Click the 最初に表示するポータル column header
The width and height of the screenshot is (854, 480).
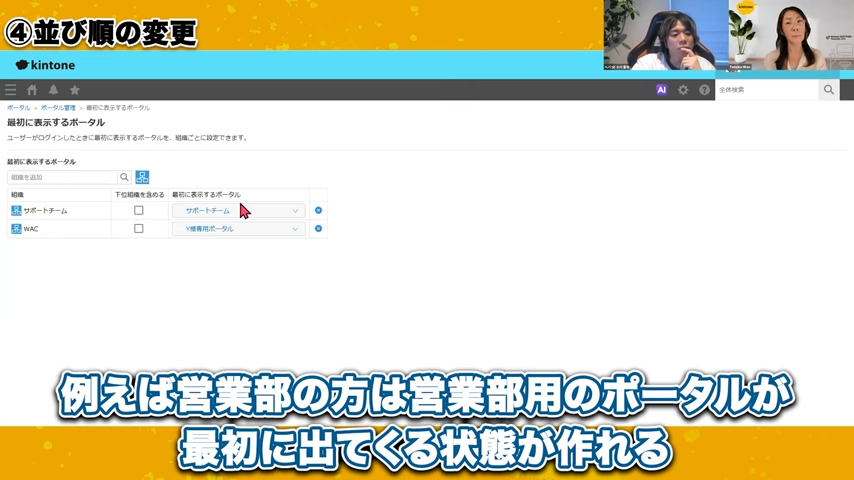(206, 195)
